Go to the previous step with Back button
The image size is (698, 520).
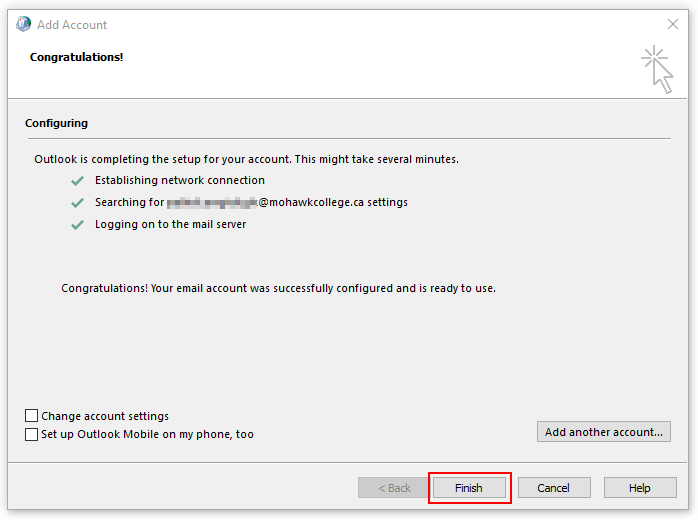click(394, 488)
